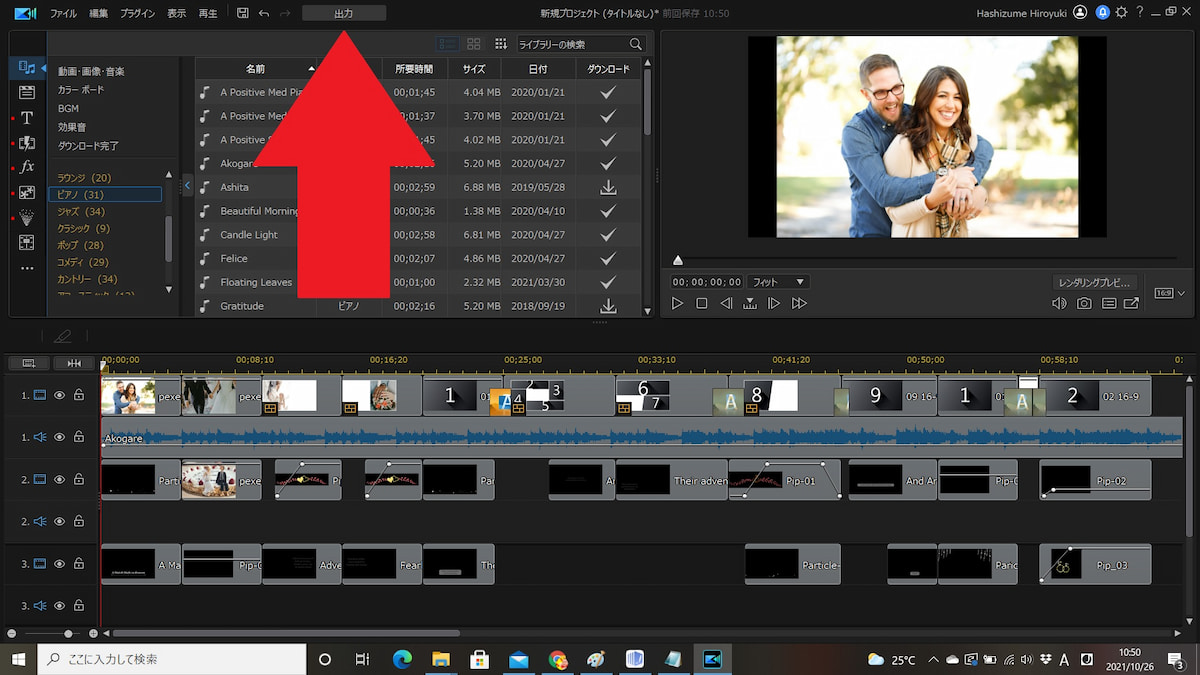The width and height of the screenshot is (1200, 675).
Task: Open the Title room (T icon)
Action: coord(27,118)
